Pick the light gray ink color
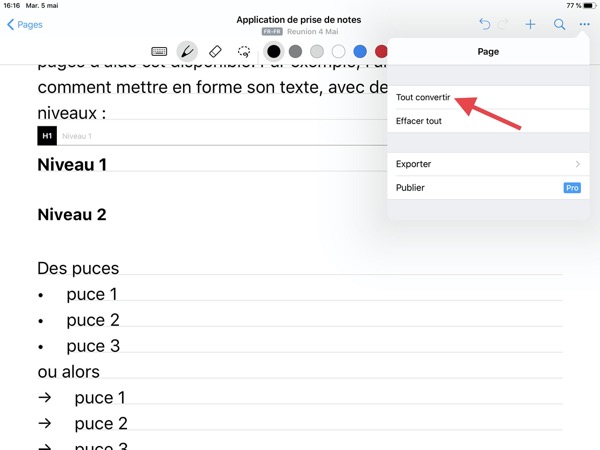The height and width of the screenshot is (450, 600). [317, 51]
